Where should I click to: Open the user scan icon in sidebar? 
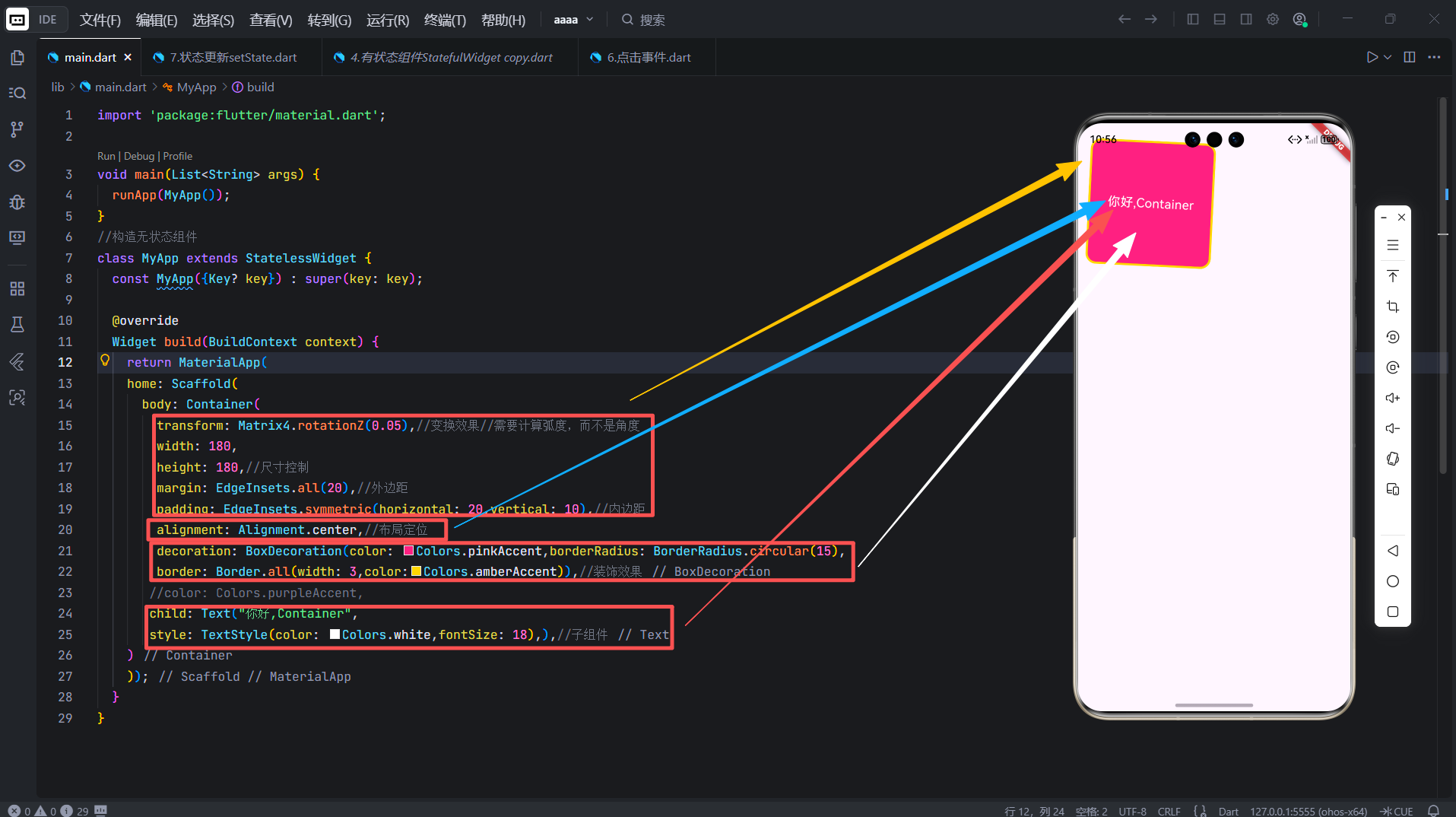point(17,397)
